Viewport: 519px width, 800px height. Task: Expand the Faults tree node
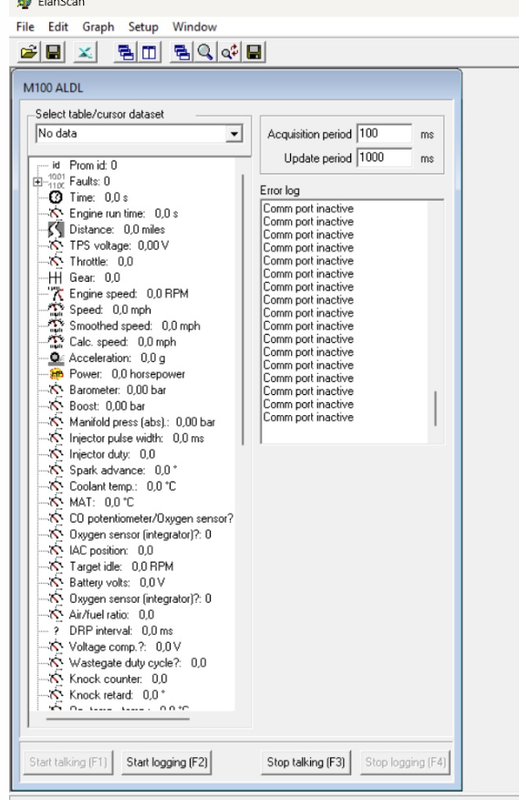point(37,182)
